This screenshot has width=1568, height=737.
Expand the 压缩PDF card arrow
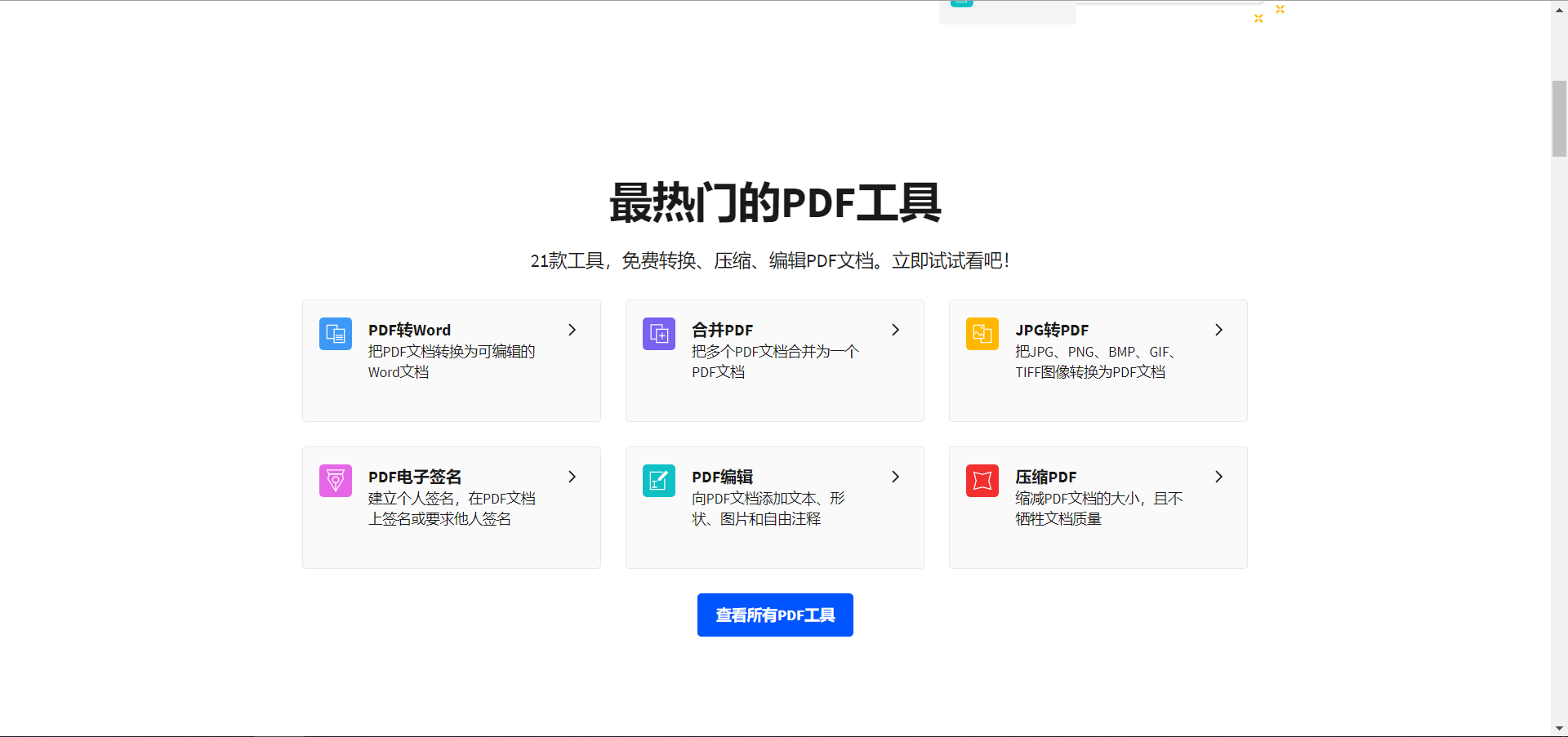click(x=1218, y=477)
